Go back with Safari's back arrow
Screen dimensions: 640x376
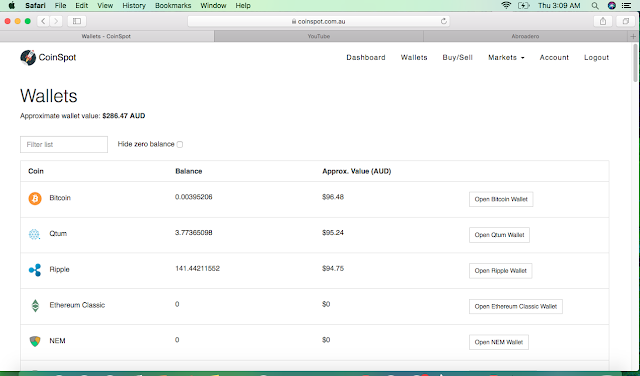(43, 21)
